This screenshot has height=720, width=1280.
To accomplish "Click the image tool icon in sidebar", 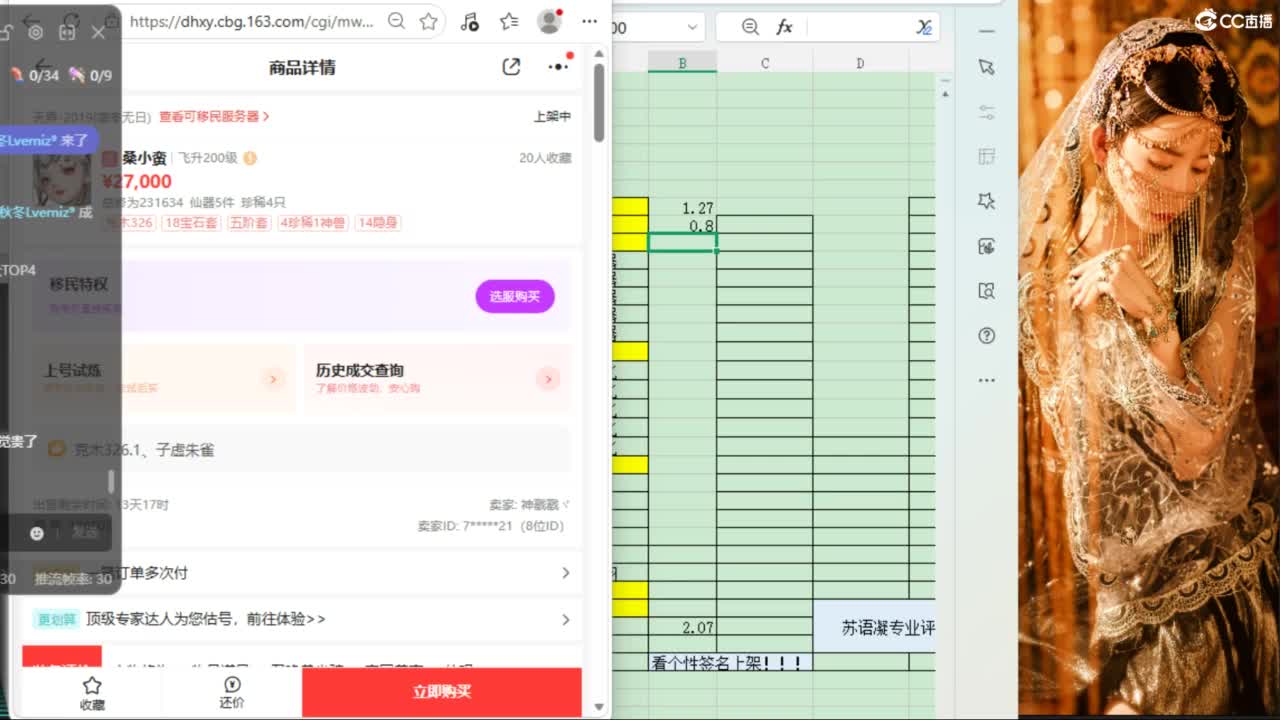I will coord(987,247).
